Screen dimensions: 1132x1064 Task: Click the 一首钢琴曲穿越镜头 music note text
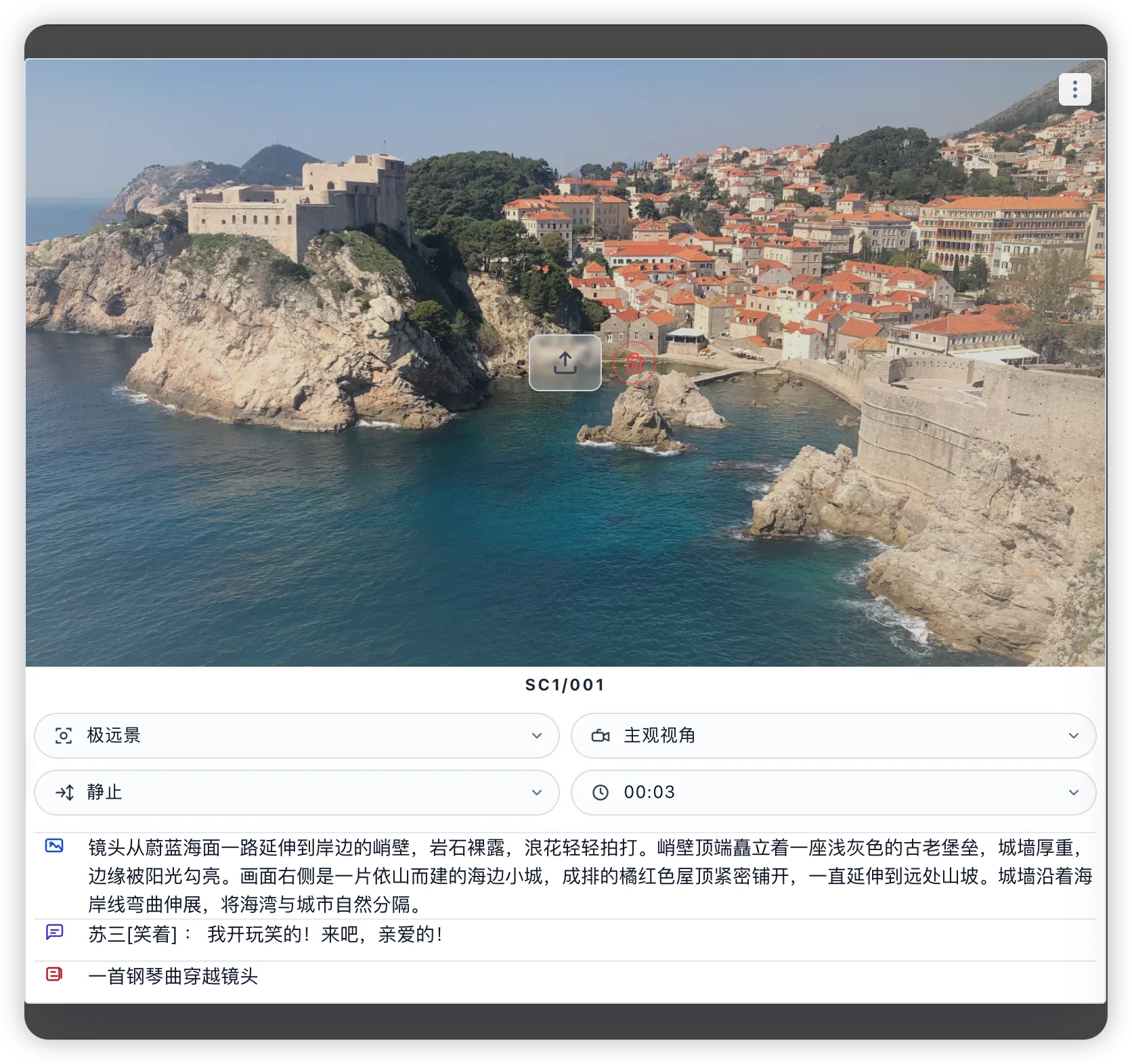tap(175, 976)
